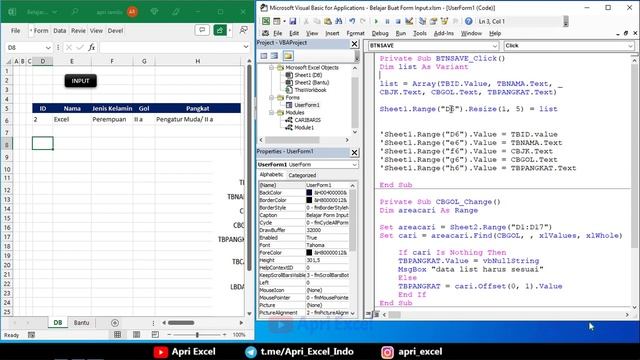Select CARIBARIS module in project tree
This screenshot has height=360, width=640.
coord(307,120)
